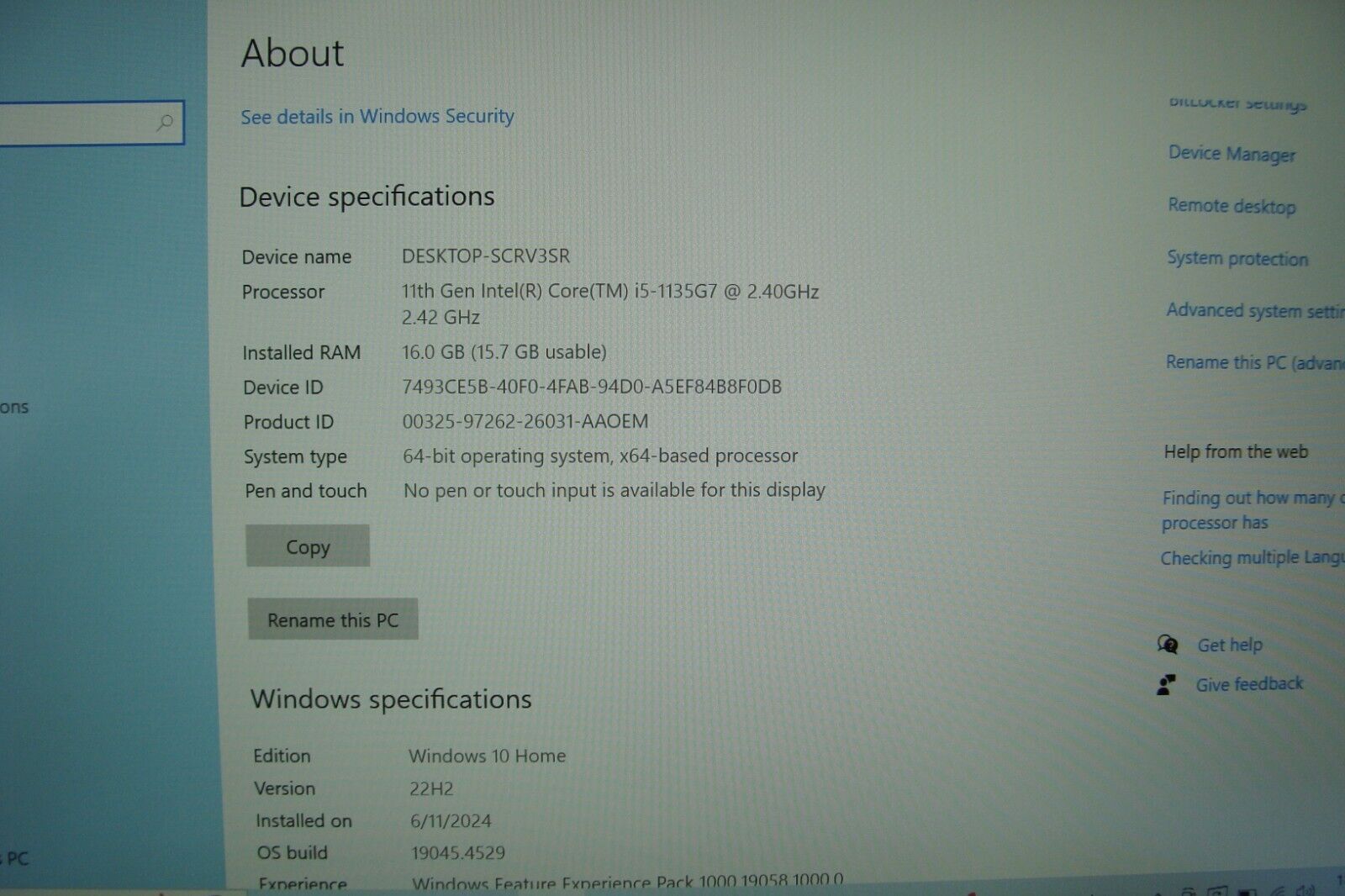The image size is (1345, 896).
Task: Open Remote desktop link
Action: 1232,206
